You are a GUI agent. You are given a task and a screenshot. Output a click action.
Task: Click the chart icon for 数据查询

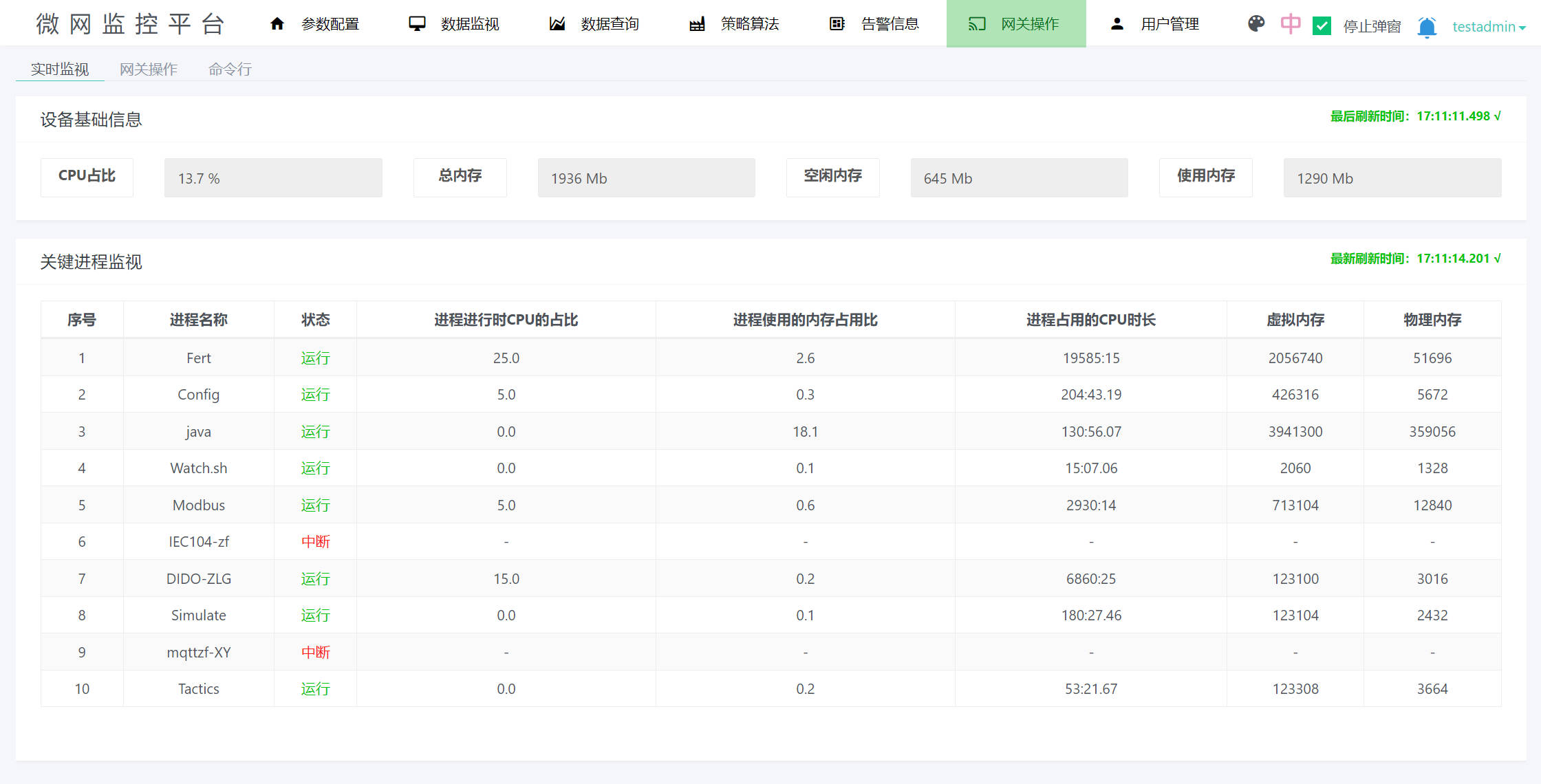point(557,24)
